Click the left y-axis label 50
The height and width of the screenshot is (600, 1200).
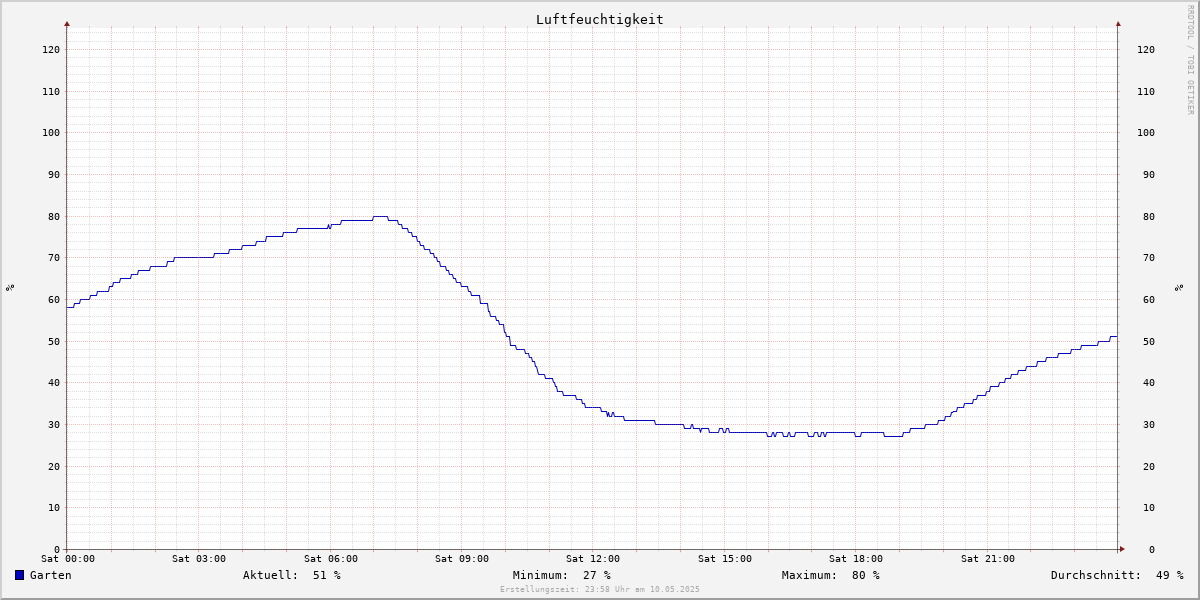pos(54,342)
